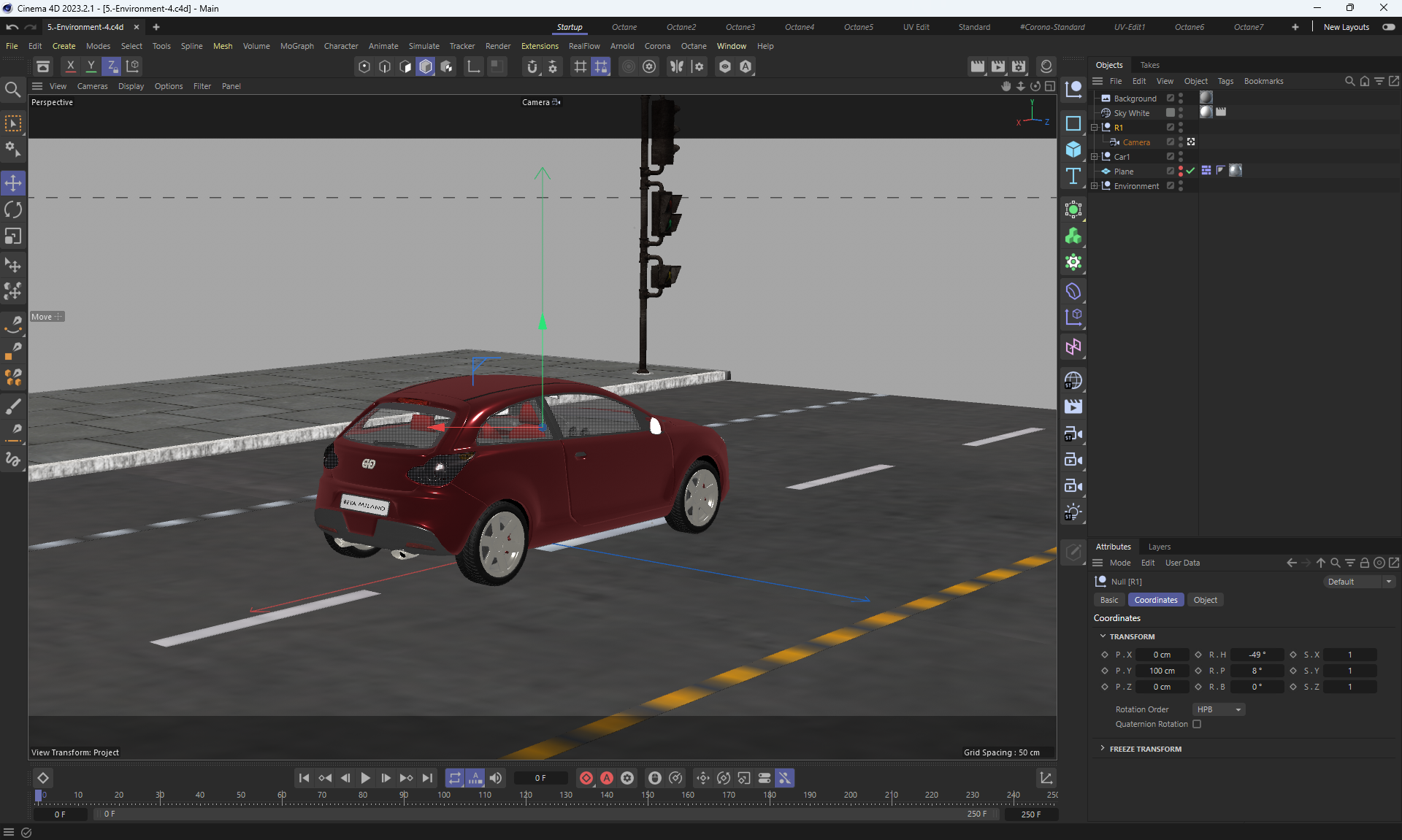Click the Cube primitive icon
This screenshot has height=840, width=1402.
coord(1073,150)
